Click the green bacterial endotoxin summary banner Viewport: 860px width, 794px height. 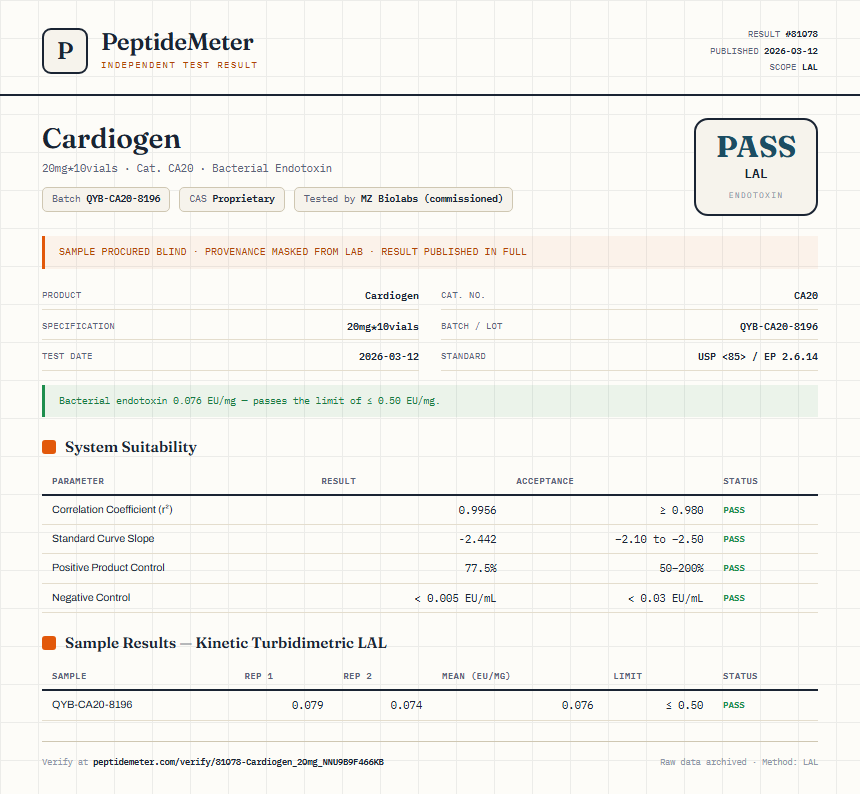[x=430, y=401]
